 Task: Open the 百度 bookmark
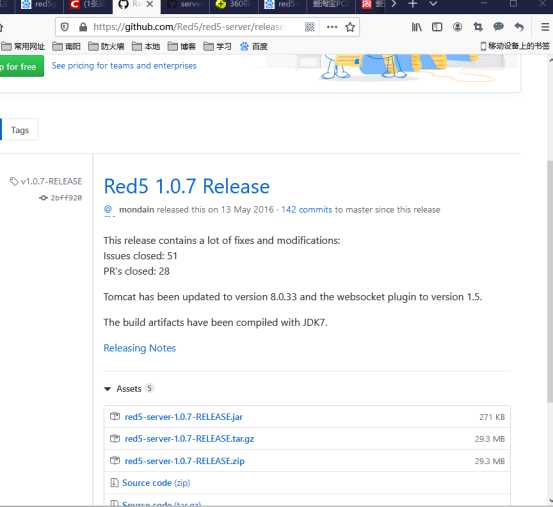tap(254, 47)
